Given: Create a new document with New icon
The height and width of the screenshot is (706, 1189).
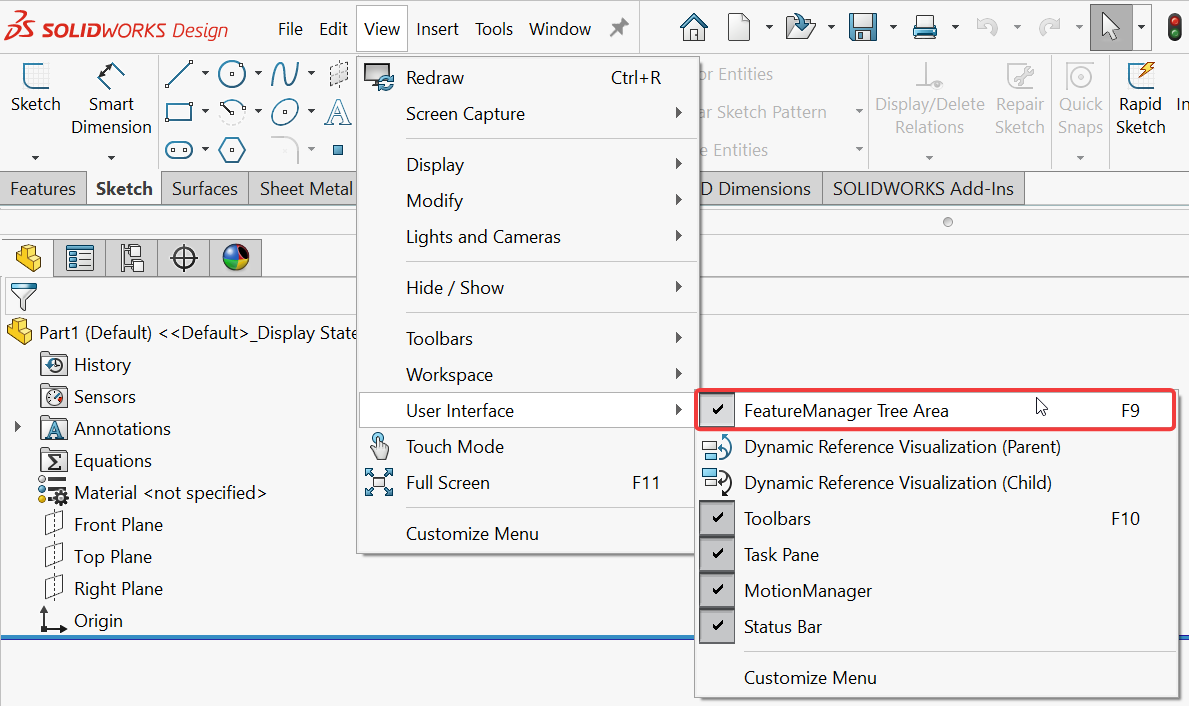Looking at the screenshot, I should coord(739,28).
